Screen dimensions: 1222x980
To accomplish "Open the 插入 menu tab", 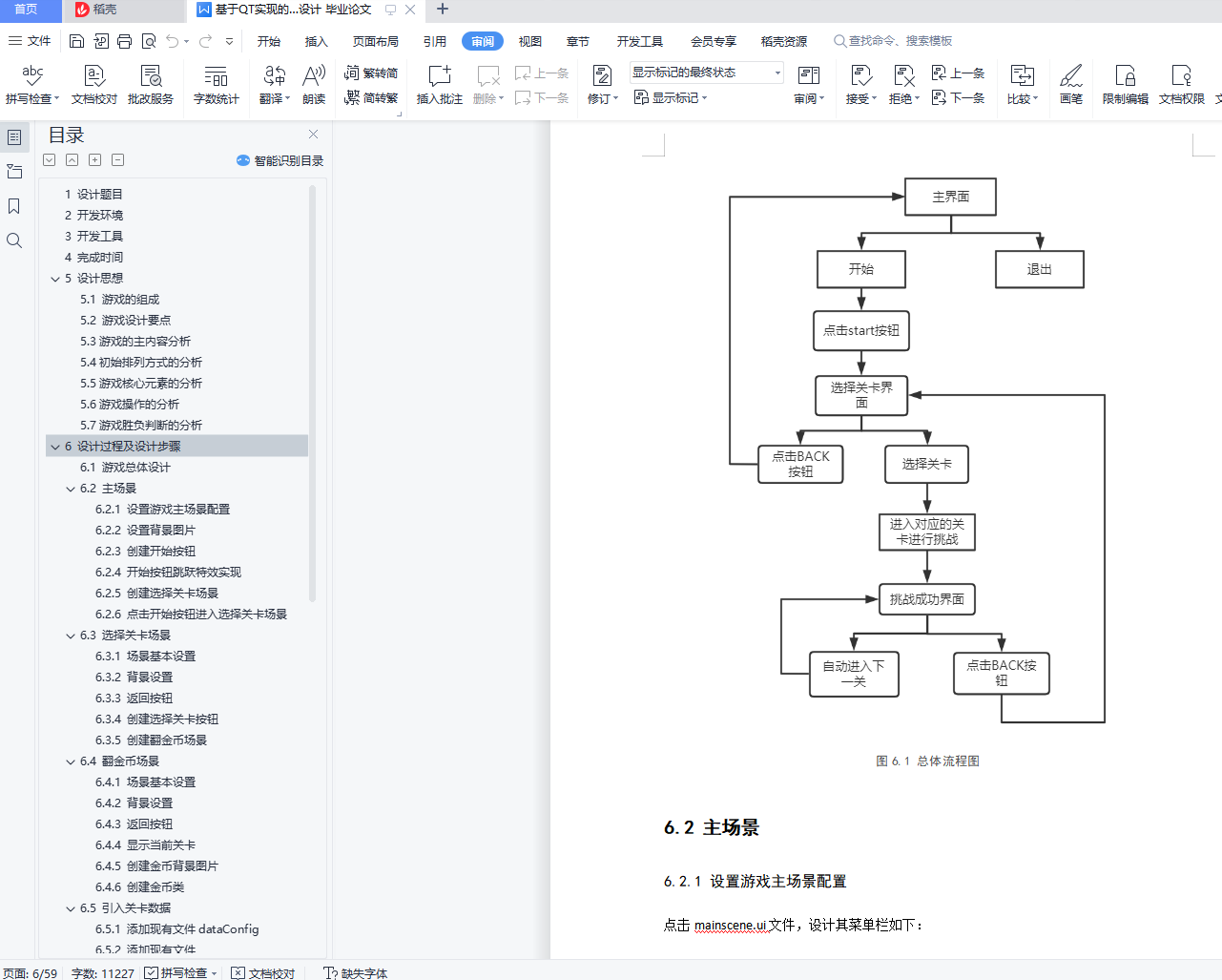I will pyautogui.click(x=316, y=41).
